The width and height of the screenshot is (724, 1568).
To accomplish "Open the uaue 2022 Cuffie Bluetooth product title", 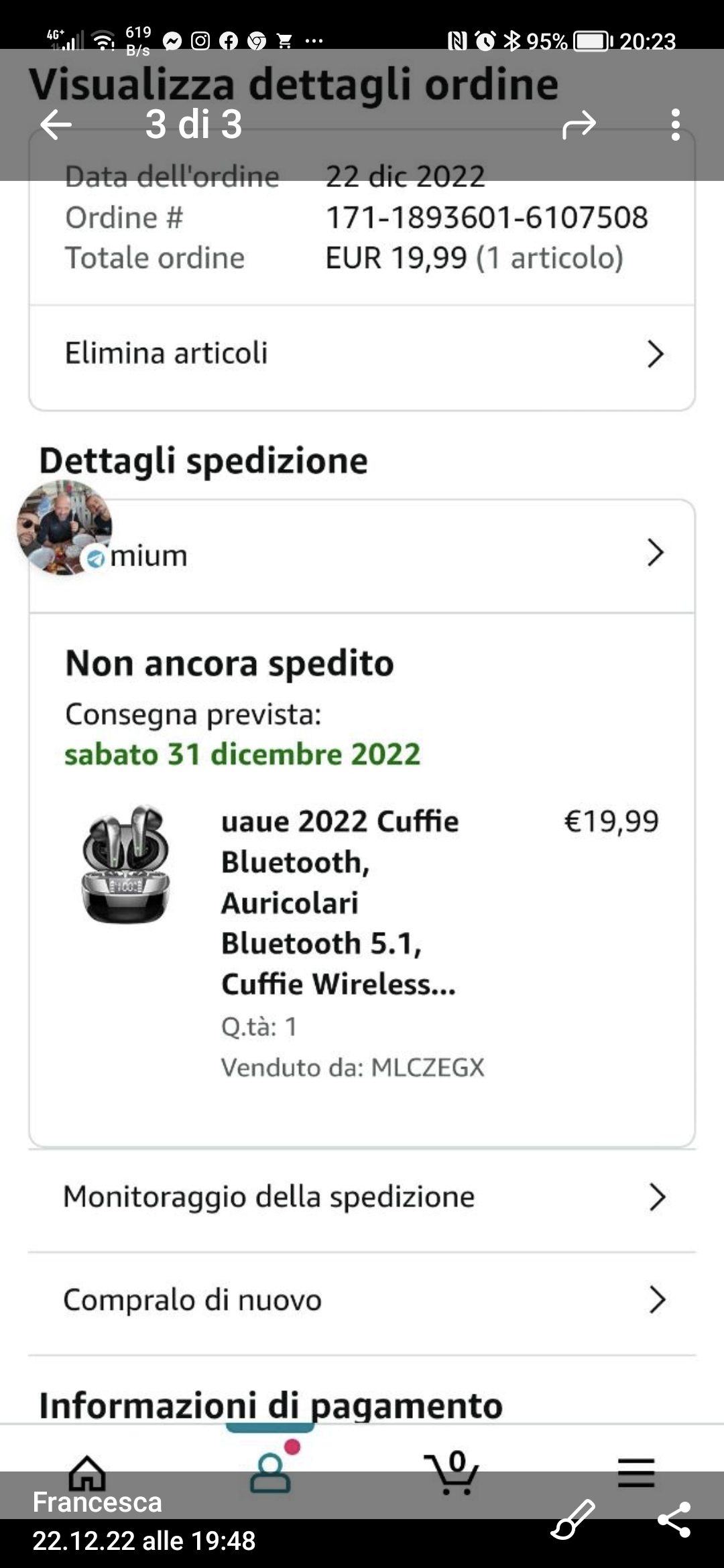I will pyautogui.click(x=340, y=902).
